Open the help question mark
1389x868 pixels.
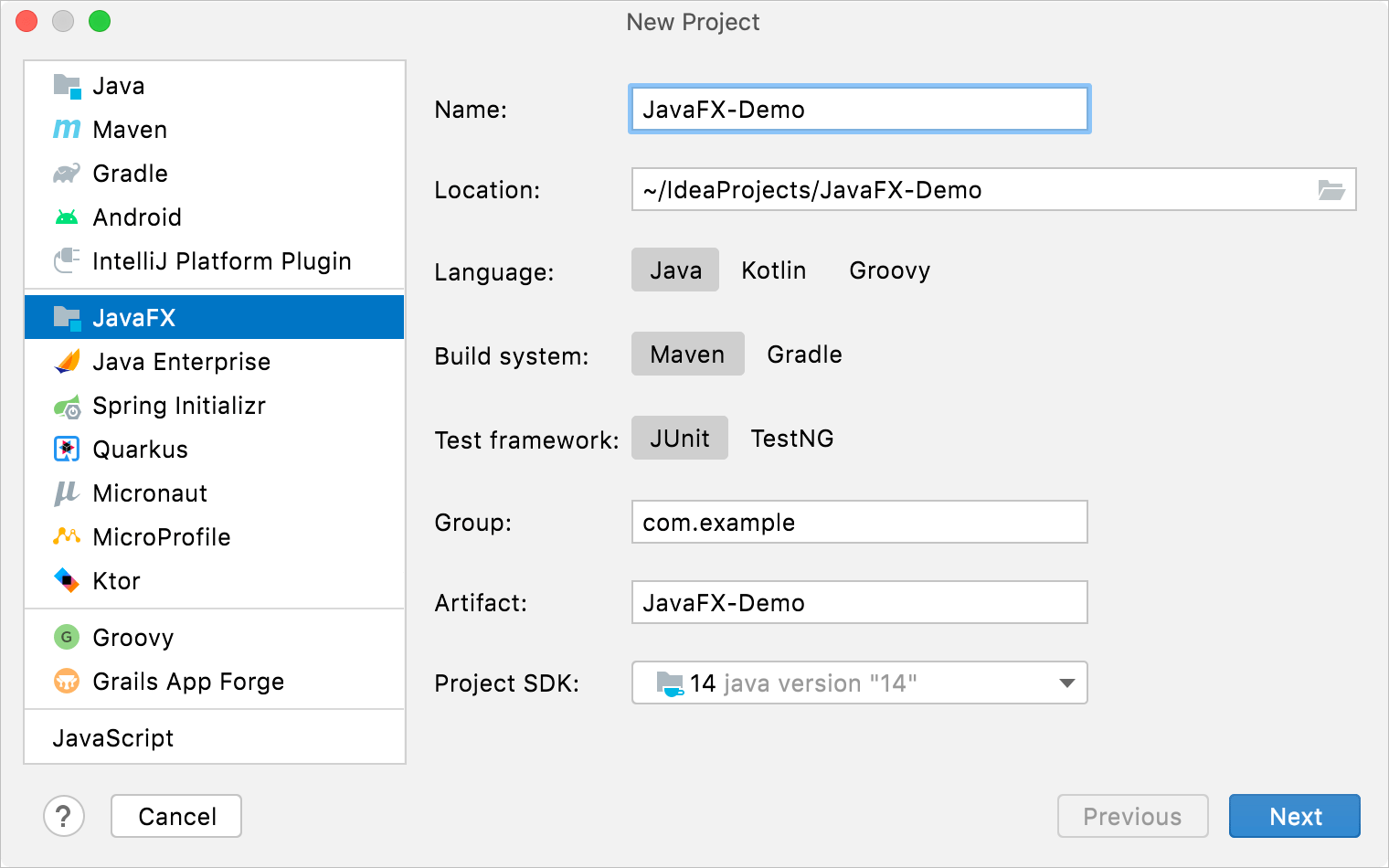64,816
